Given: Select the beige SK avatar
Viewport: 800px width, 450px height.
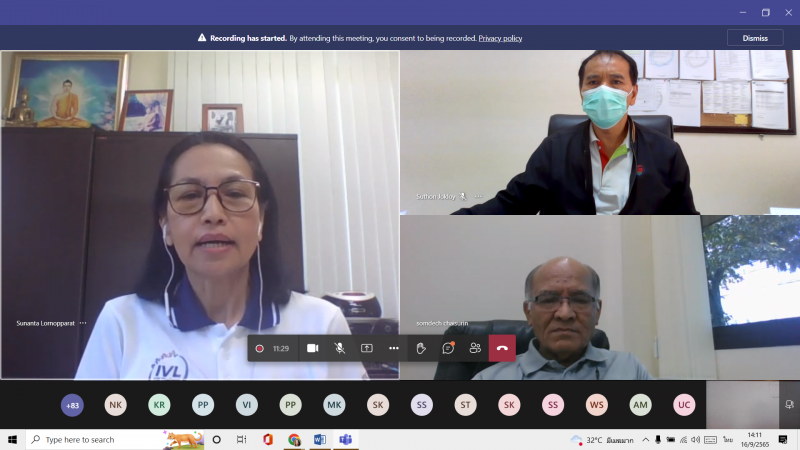Looking at the screenshot, I should pos(378,405).
